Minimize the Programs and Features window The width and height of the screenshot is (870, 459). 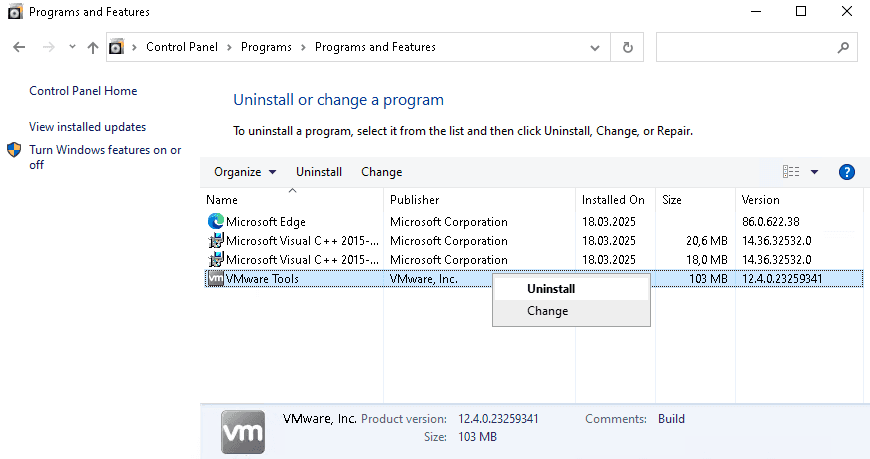[x=755, y=12]
